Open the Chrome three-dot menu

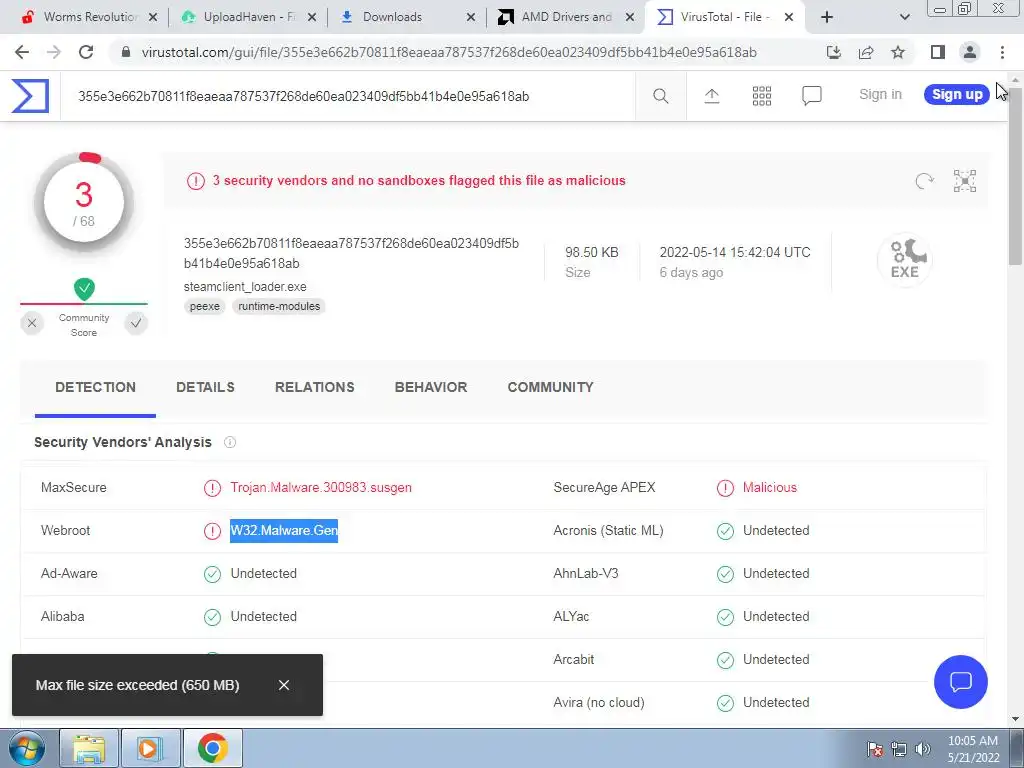click(1002, 52)
